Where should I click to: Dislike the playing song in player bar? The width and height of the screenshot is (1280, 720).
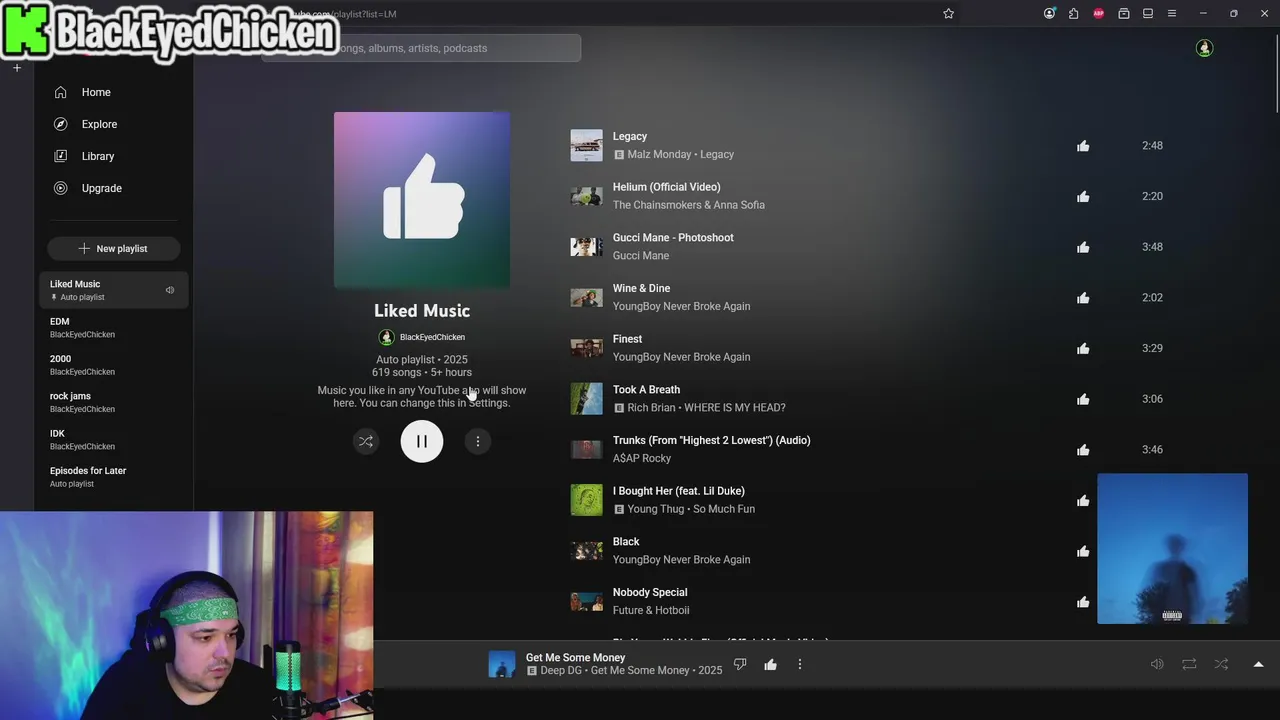[740, 664]
